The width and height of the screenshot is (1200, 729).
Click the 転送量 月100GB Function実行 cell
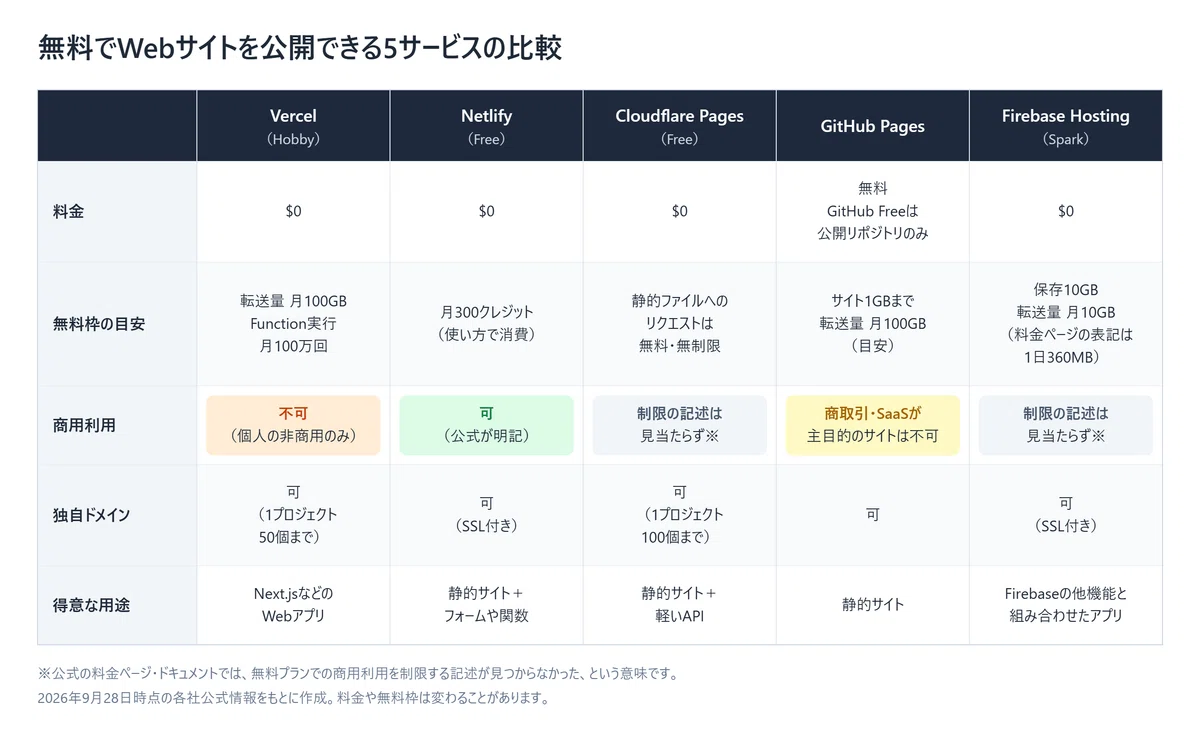(x=293, y=324)
